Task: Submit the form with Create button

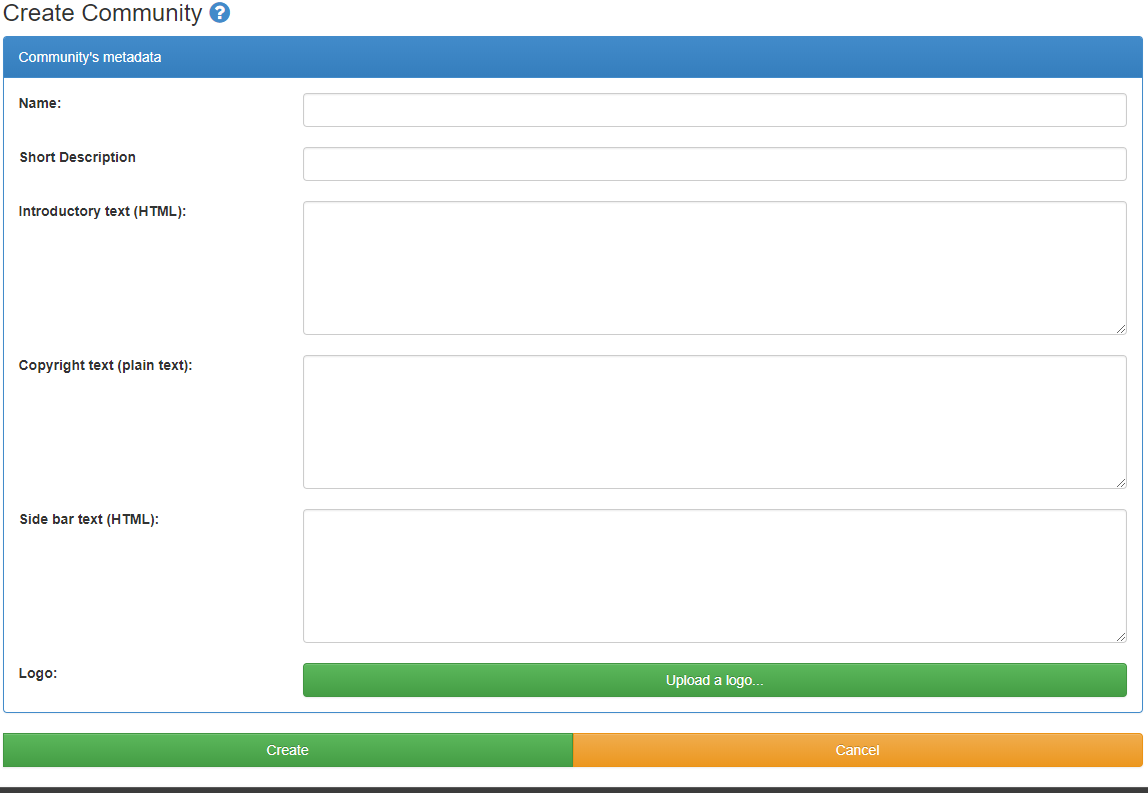Action: click(x=288, y=750)
